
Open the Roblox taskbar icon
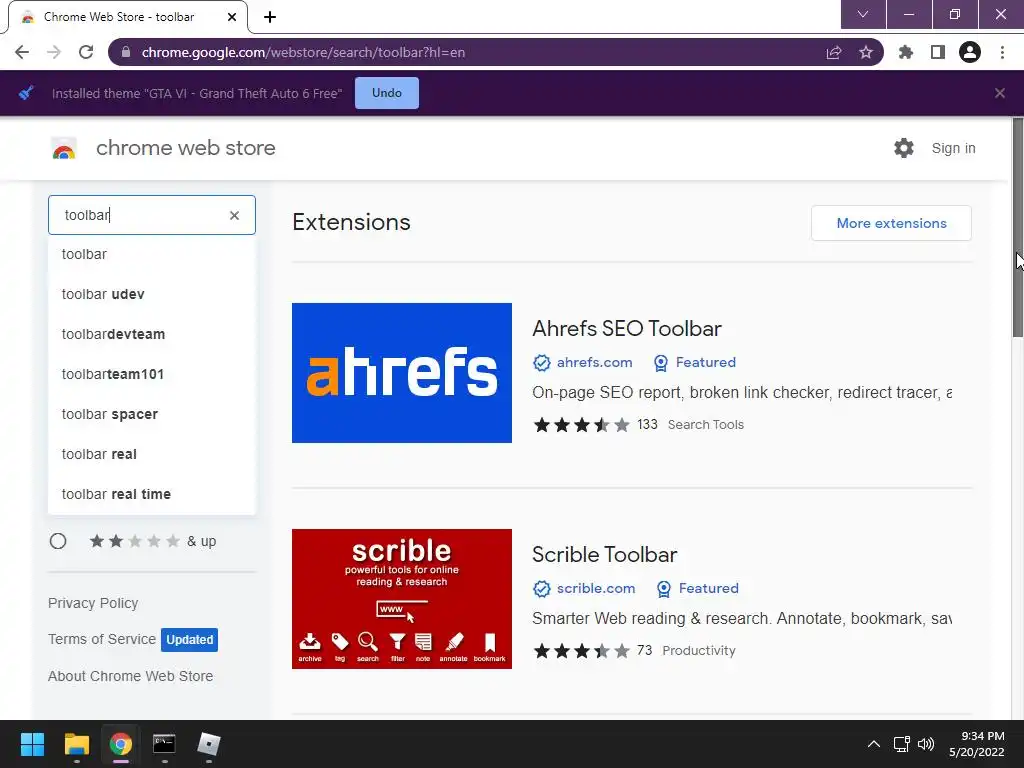coord(208,744)
